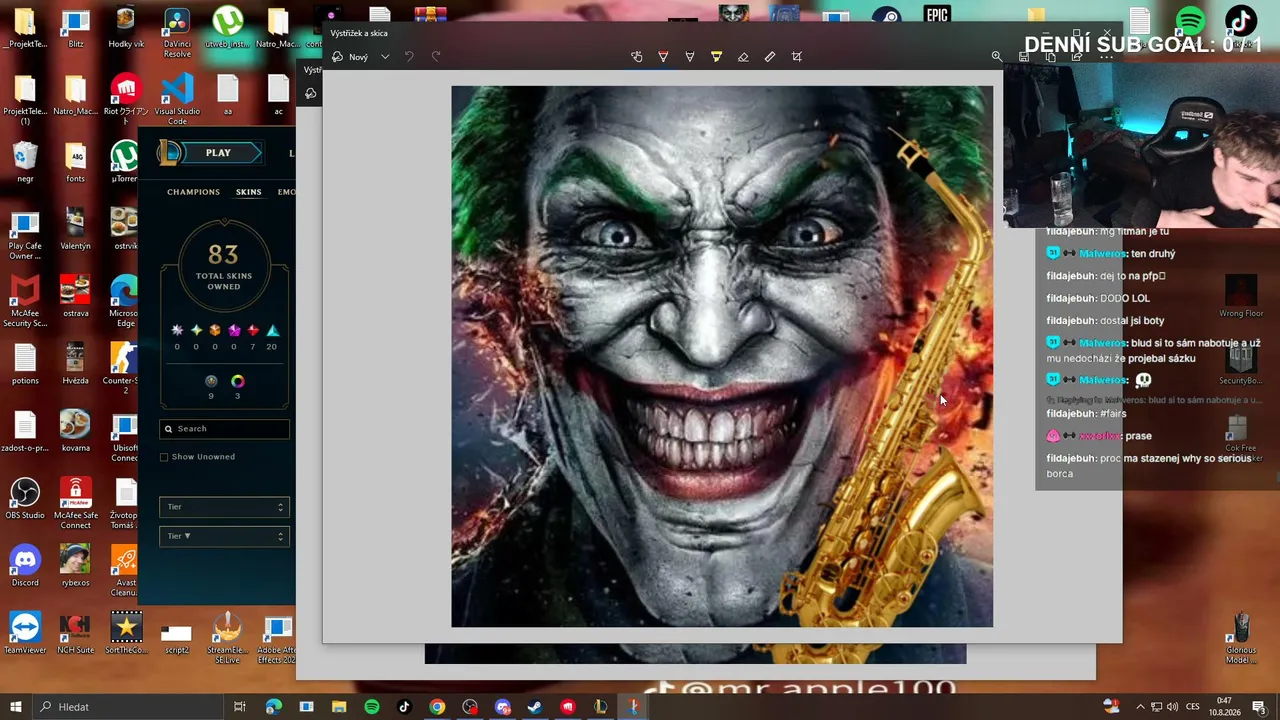Show hidden system tray icons
1280x720 pixels.
pyautogui.click(x=1140, y=707)
